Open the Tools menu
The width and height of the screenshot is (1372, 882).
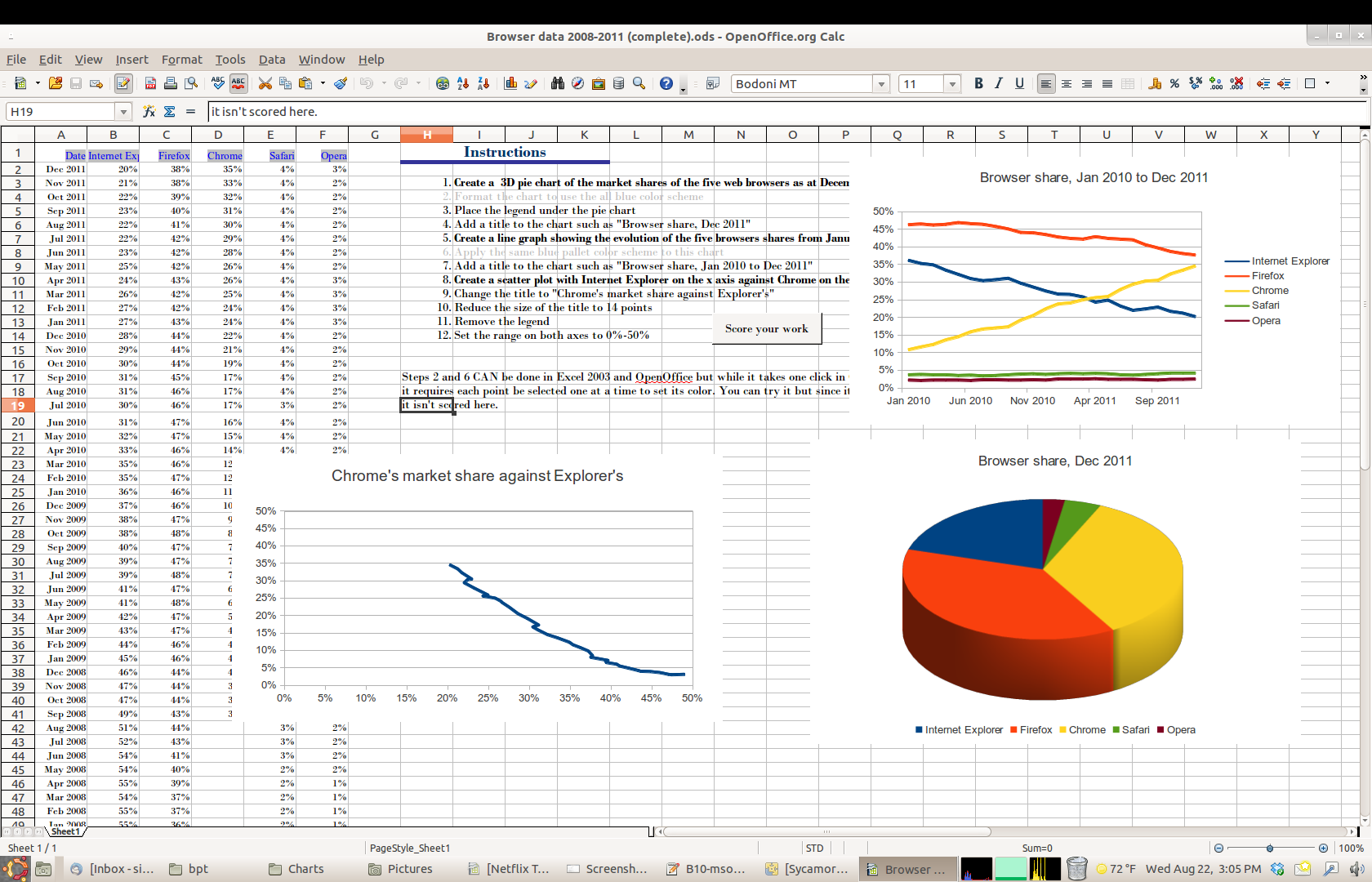(230, 59)
